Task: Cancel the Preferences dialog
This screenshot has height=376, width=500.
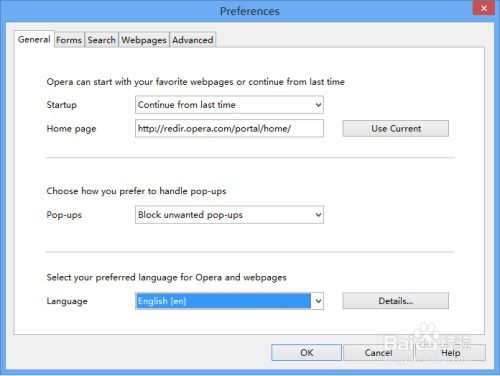Action: [378, 353]
